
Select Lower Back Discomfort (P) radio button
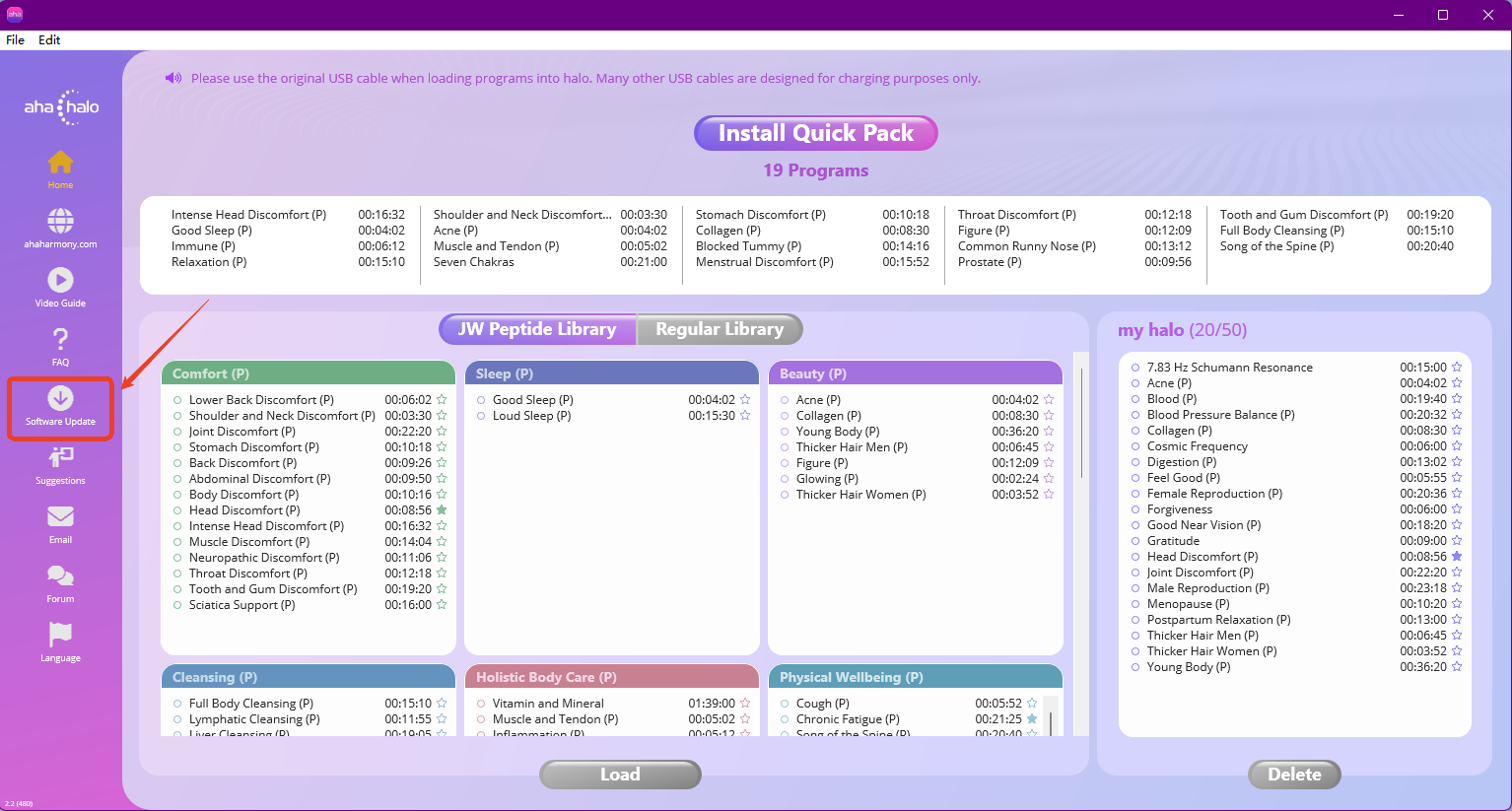pos(177,400)
